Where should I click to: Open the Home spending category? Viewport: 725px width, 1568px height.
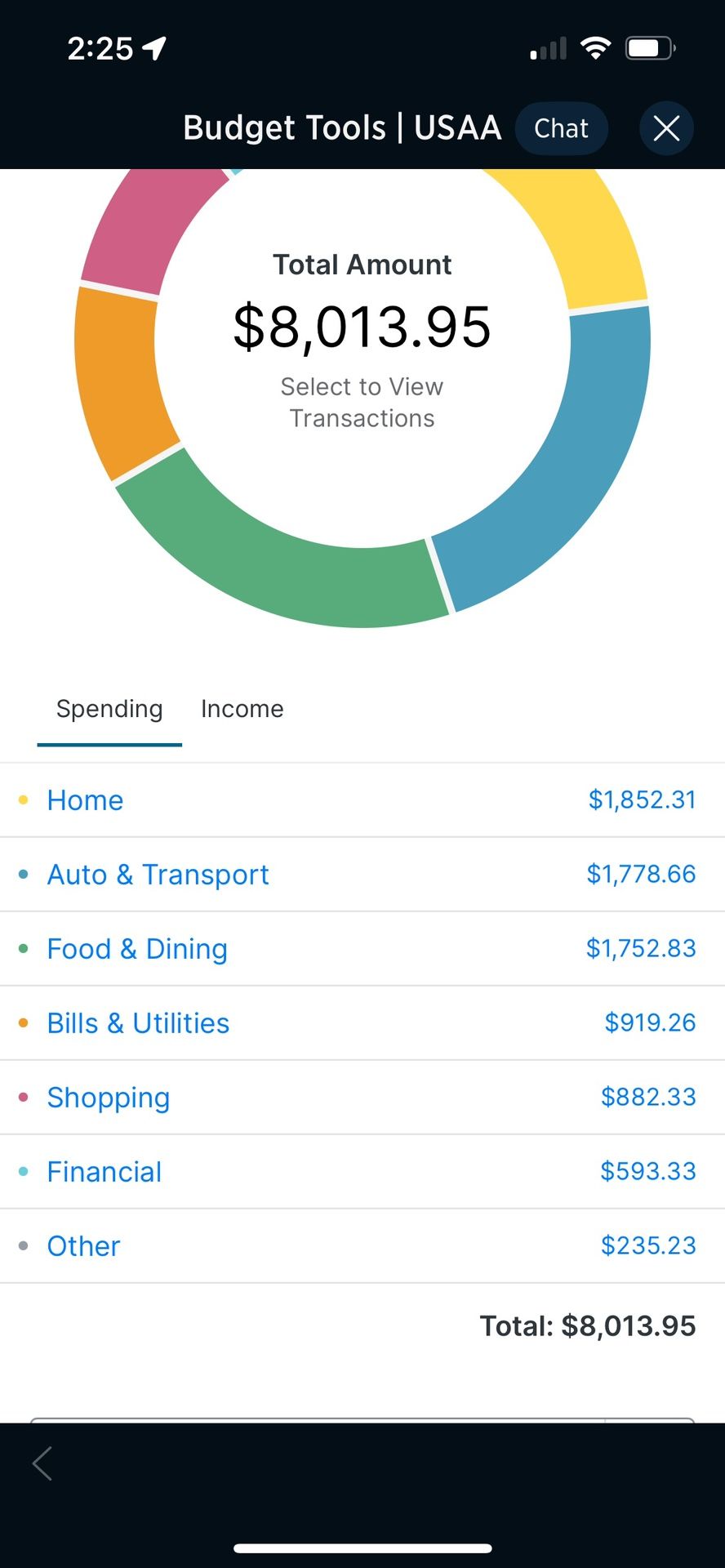pyautogui.click(x=362, y=800)
